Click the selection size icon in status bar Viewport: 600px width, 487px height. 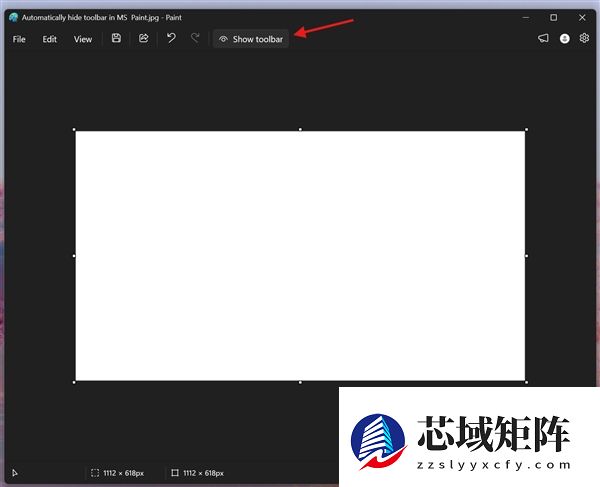point(95,473)
